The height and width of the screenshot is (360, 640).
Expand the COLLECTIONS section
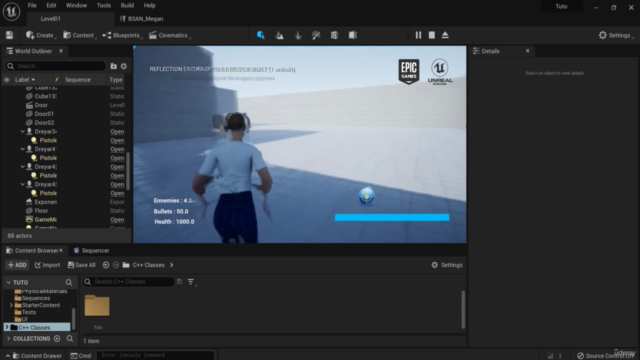click(9, 338)
